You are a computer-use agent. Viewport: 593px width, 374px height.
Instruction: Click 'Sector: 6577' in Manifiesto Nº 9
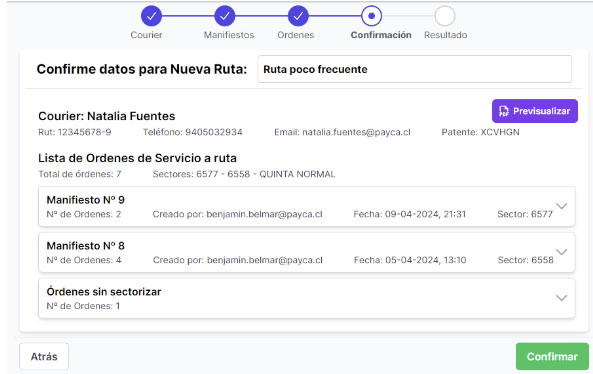pyautogui.click(x=525, y=214)
